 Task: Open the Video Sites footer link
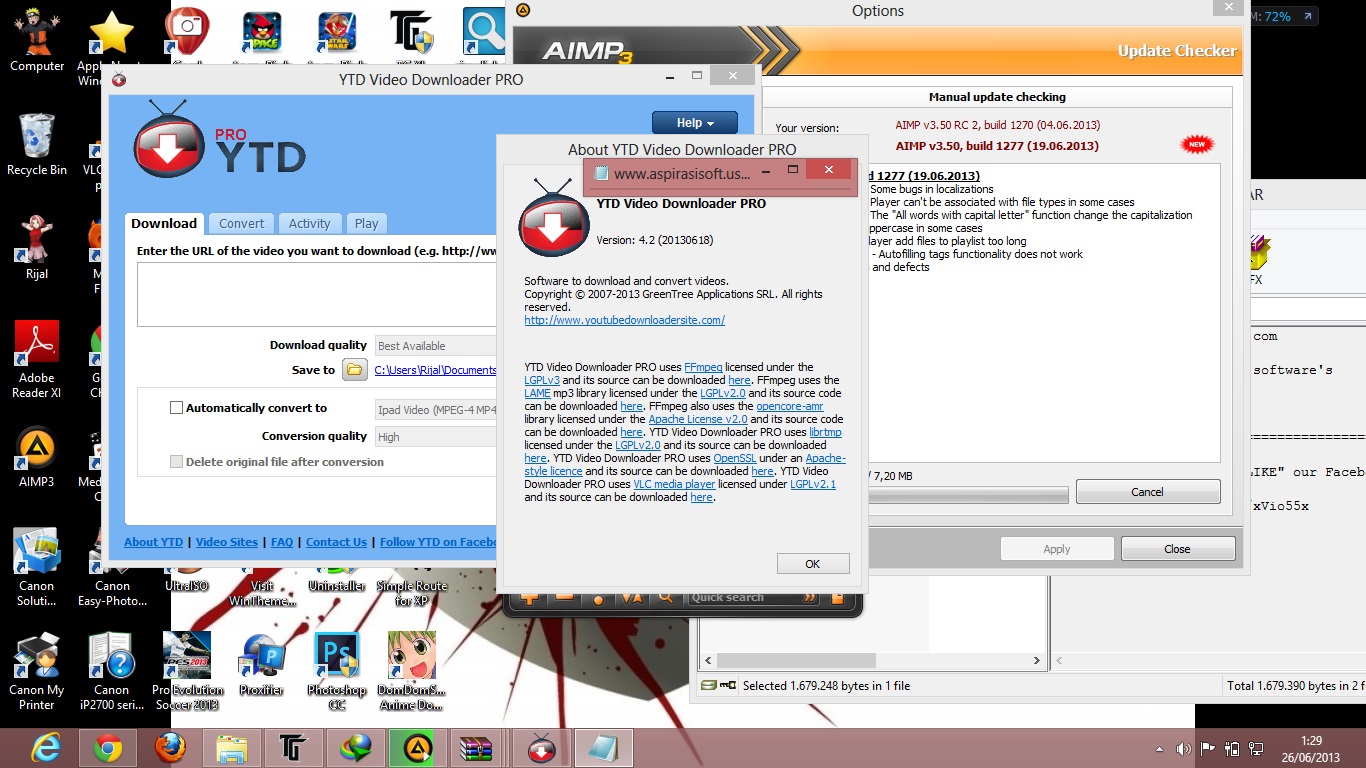pos(227,542)
